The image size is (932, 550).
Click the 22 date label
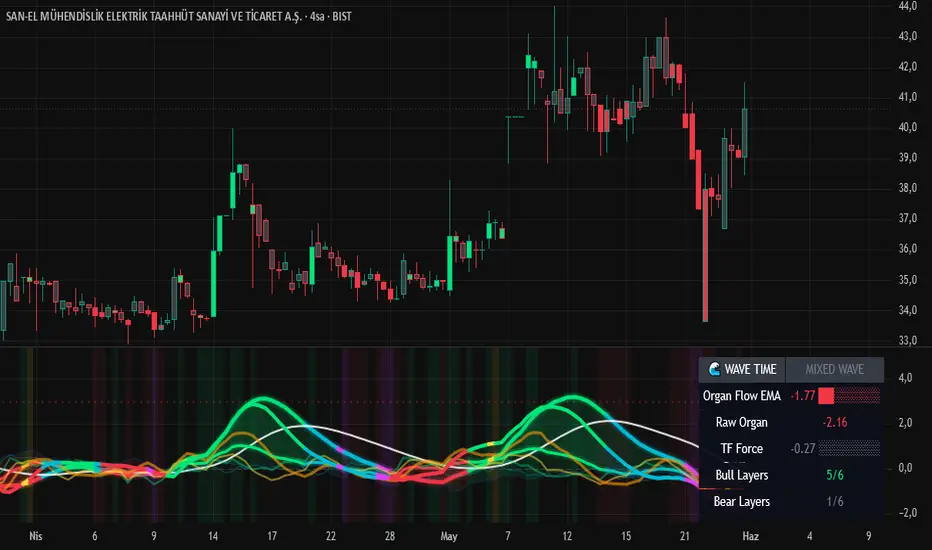pos(330,536)
